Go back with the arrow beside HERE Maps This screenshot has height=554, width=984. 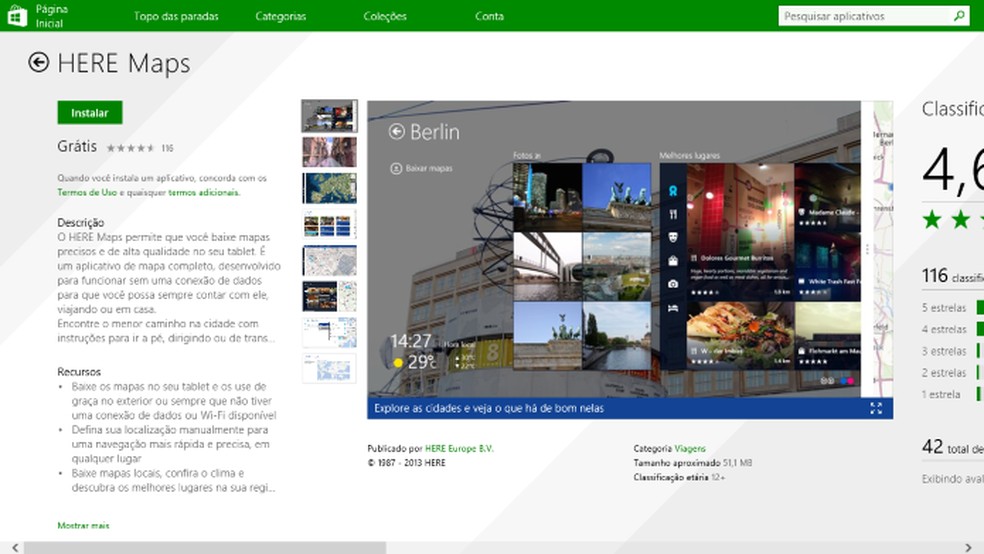coord(38,62)
